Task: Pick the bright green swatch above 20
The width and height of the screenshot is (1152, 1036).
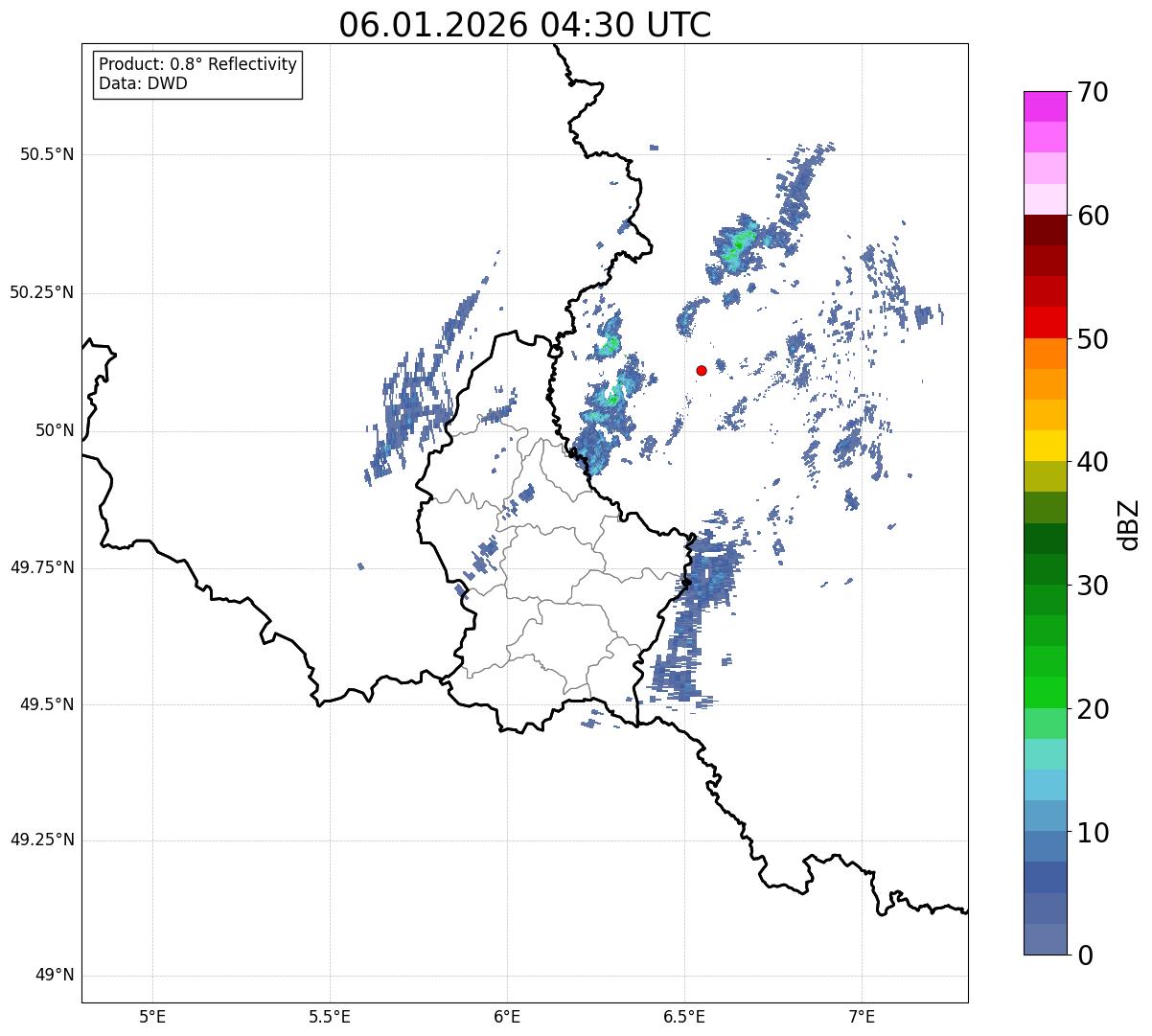Action: coord(1046,692)
